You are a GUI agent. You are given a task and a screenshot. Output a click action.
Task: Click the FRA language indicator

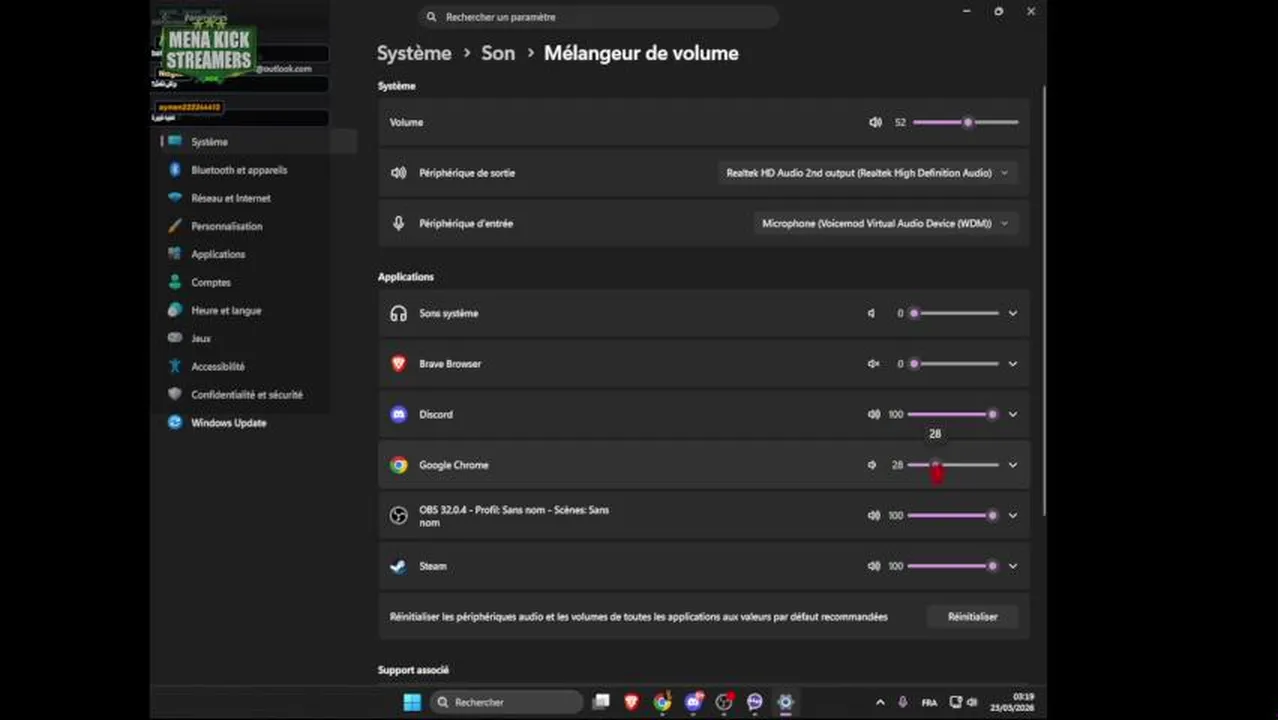click(929, 702)
